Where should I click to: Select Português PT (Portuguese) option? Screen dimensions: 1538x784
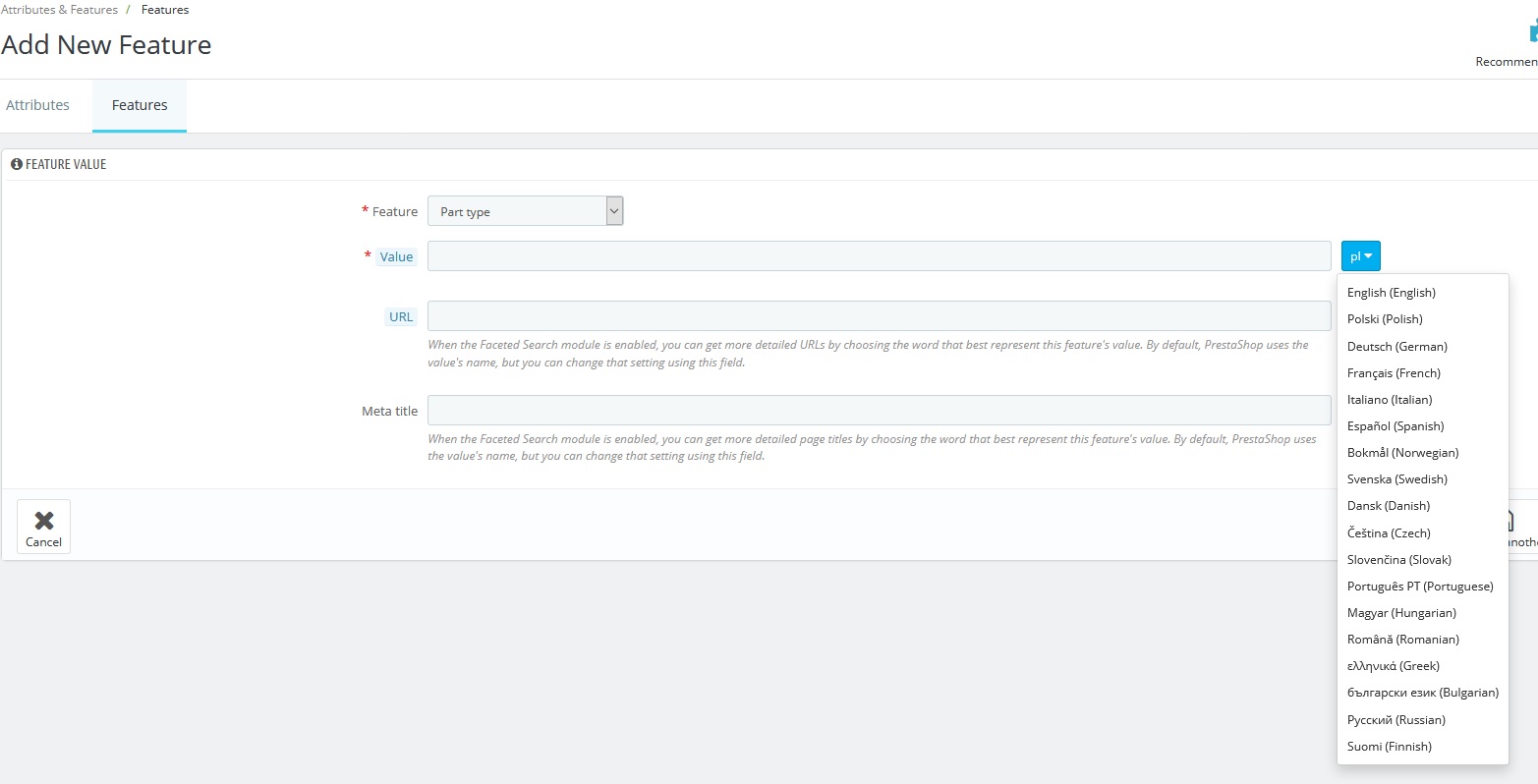coord(1422,587)
